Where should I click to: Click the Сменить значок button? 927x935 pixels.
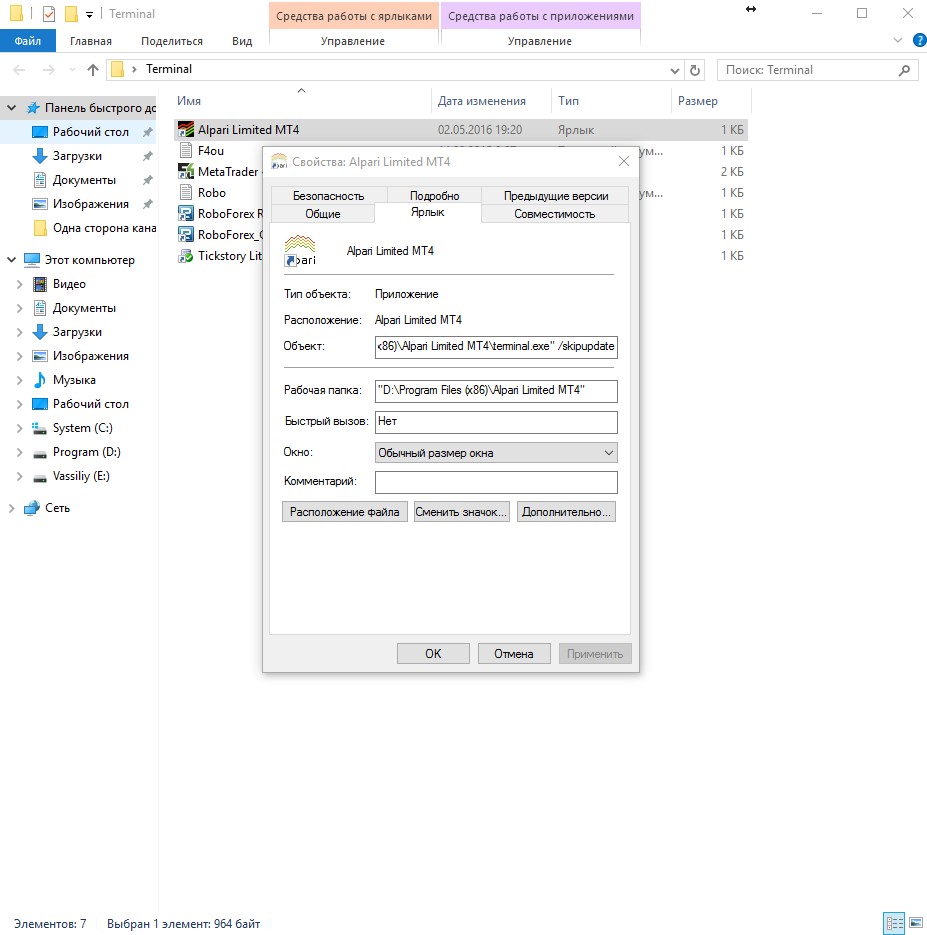pos(461,512)
